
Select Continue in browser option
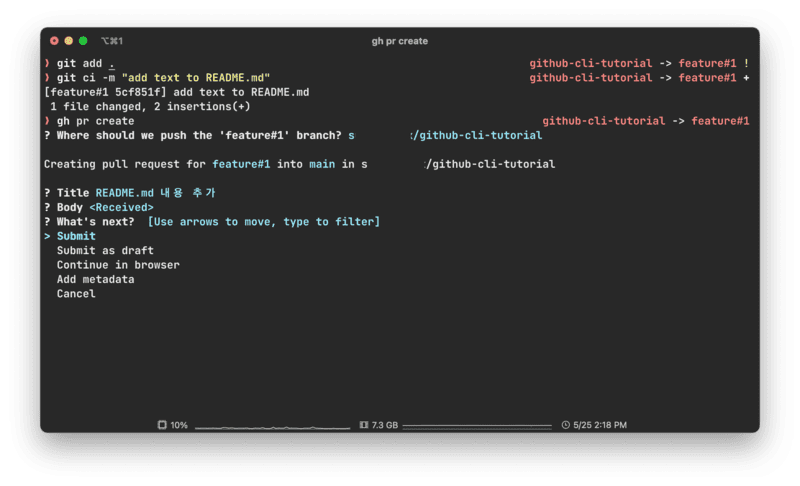[x=118, y=265]
